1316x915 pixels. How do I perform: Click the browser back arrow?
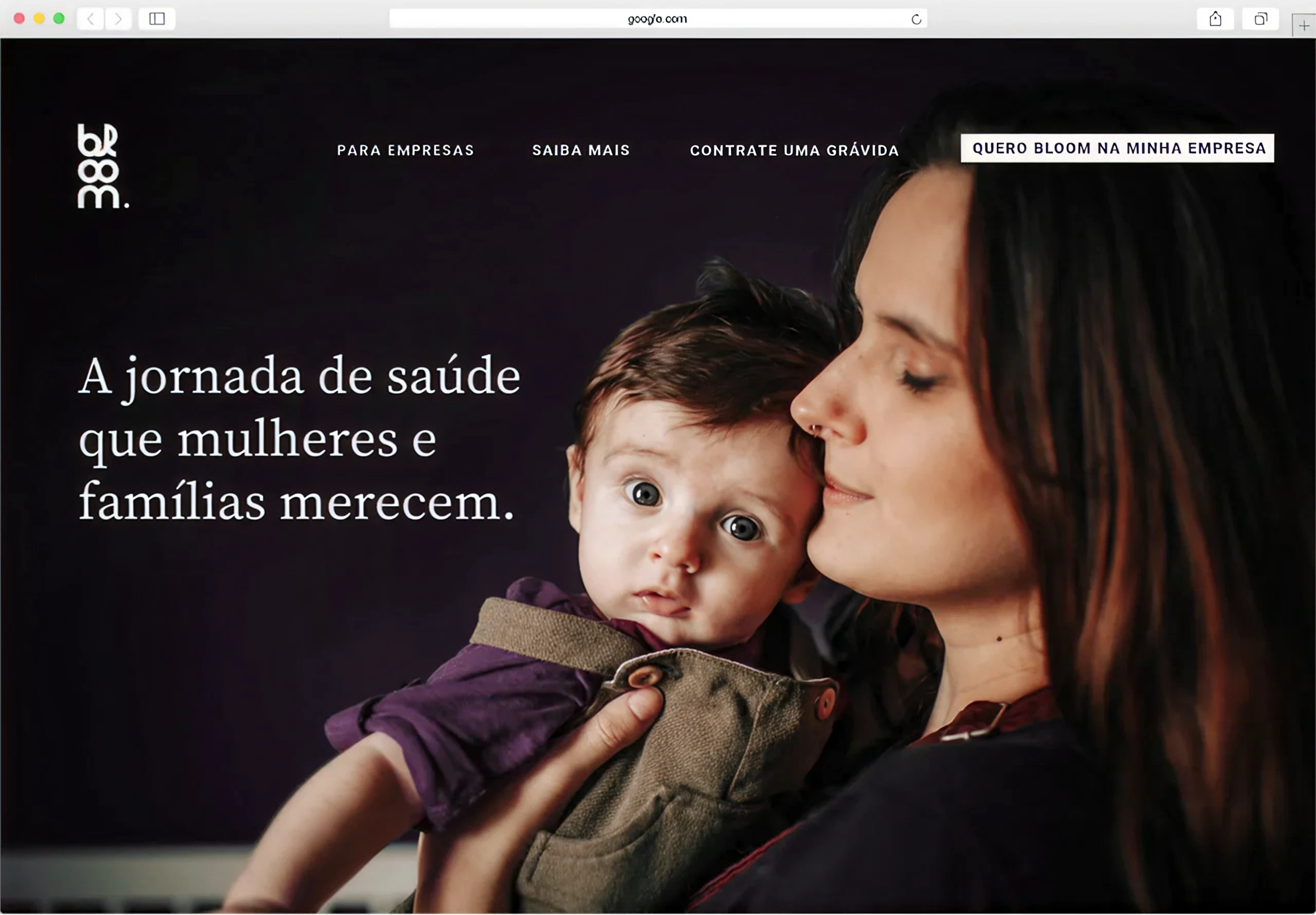click(x=90, y=19)
